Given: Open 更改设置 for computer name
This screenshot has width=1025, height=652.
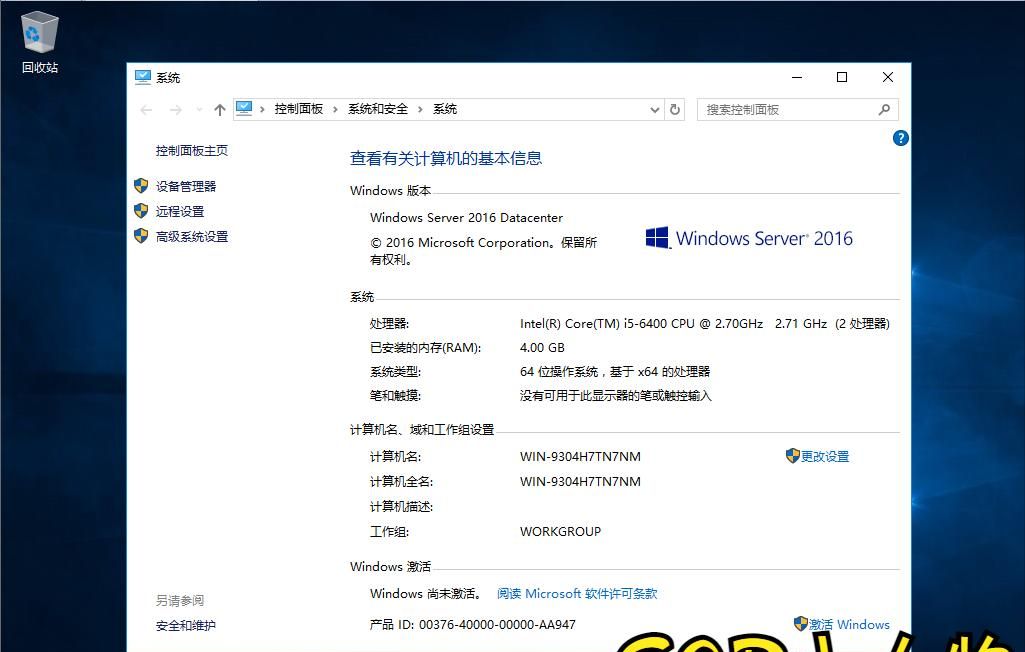Looking at the screenshot, I should coord(826,456).
